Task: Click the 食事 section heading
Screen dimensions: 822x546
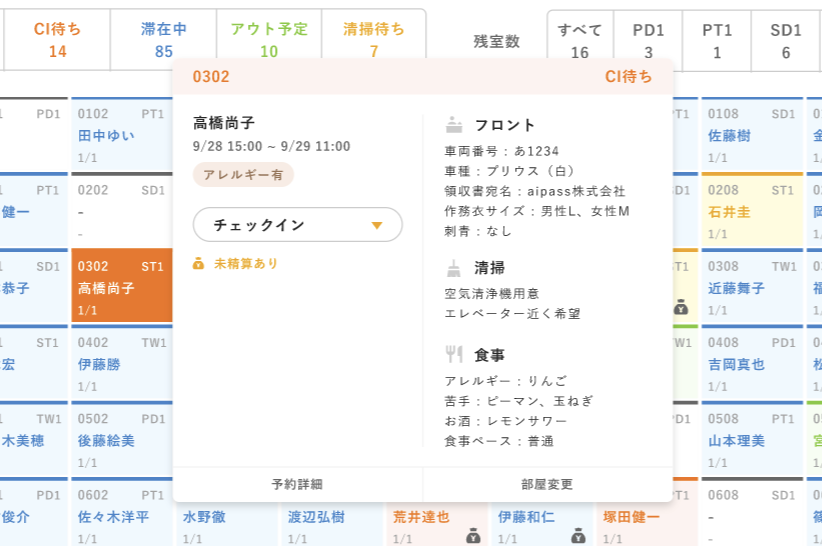Action: point(490,355)
